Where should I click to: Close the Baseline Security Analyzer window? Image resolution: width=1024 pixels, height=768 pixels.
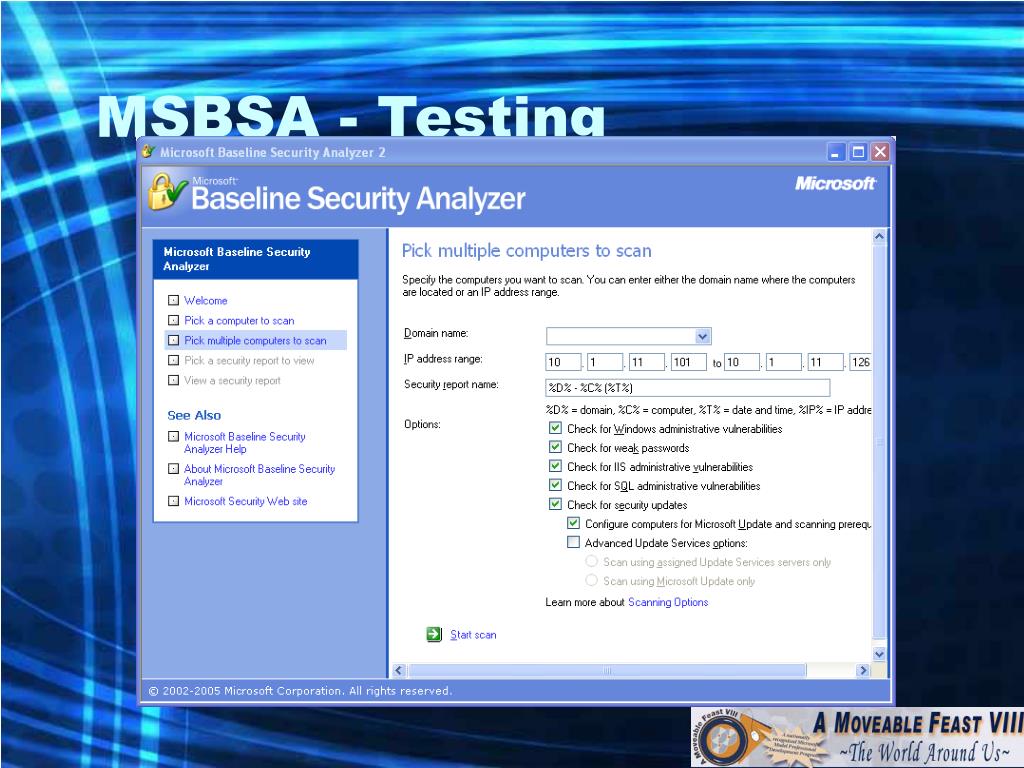[x=880, y=152]
